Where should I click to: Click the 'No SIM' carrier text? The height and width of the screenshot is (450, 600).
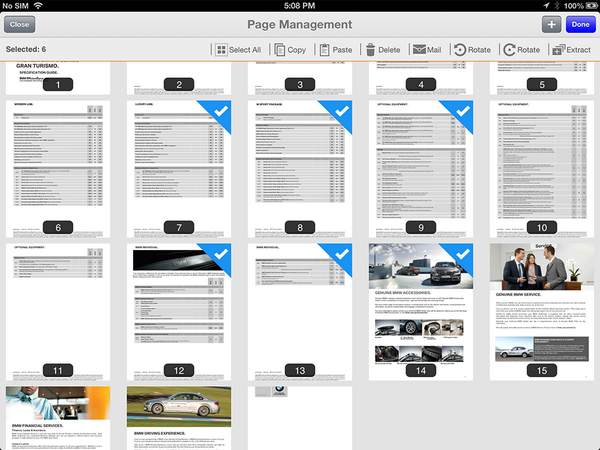(x=15, y=6)
